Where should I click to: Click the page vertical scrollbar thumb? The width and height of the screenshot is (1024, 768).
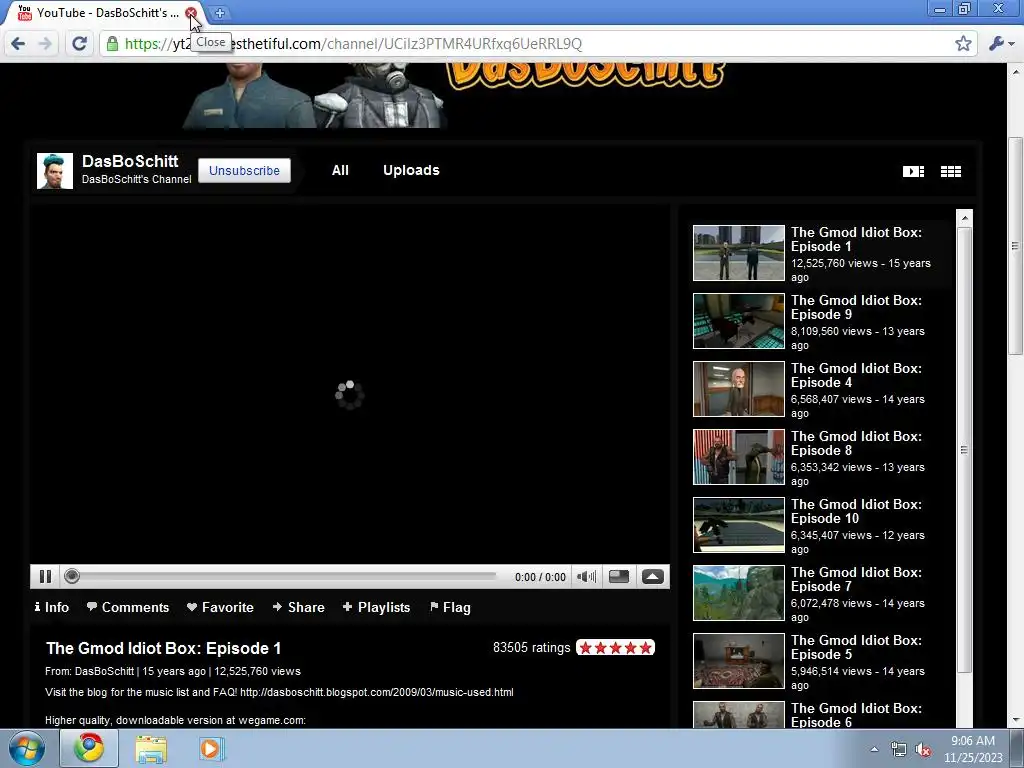click(1014, 246)
